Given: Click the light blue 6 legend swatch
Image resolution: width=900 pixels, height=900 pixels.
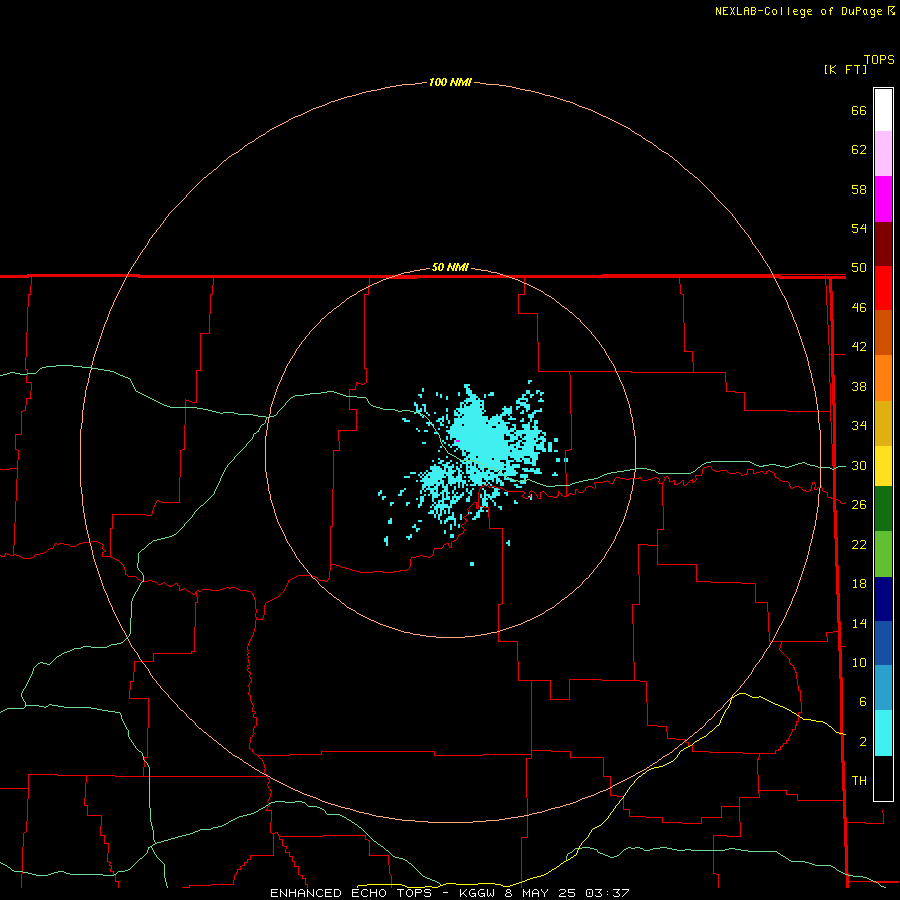Looking at the screenshot, I should [x=883, y=688].
